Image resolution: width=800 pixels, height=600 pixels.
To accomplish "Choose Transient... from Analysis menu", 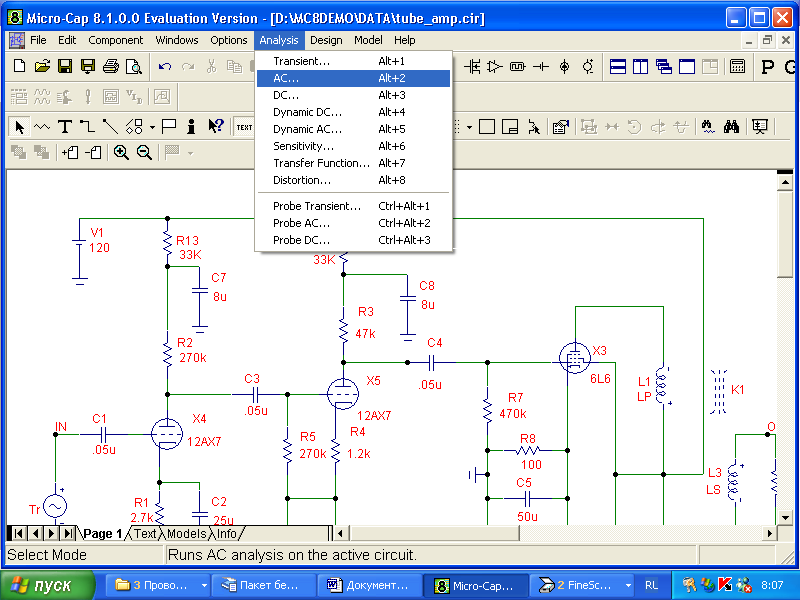I will (x=353, y=61).
